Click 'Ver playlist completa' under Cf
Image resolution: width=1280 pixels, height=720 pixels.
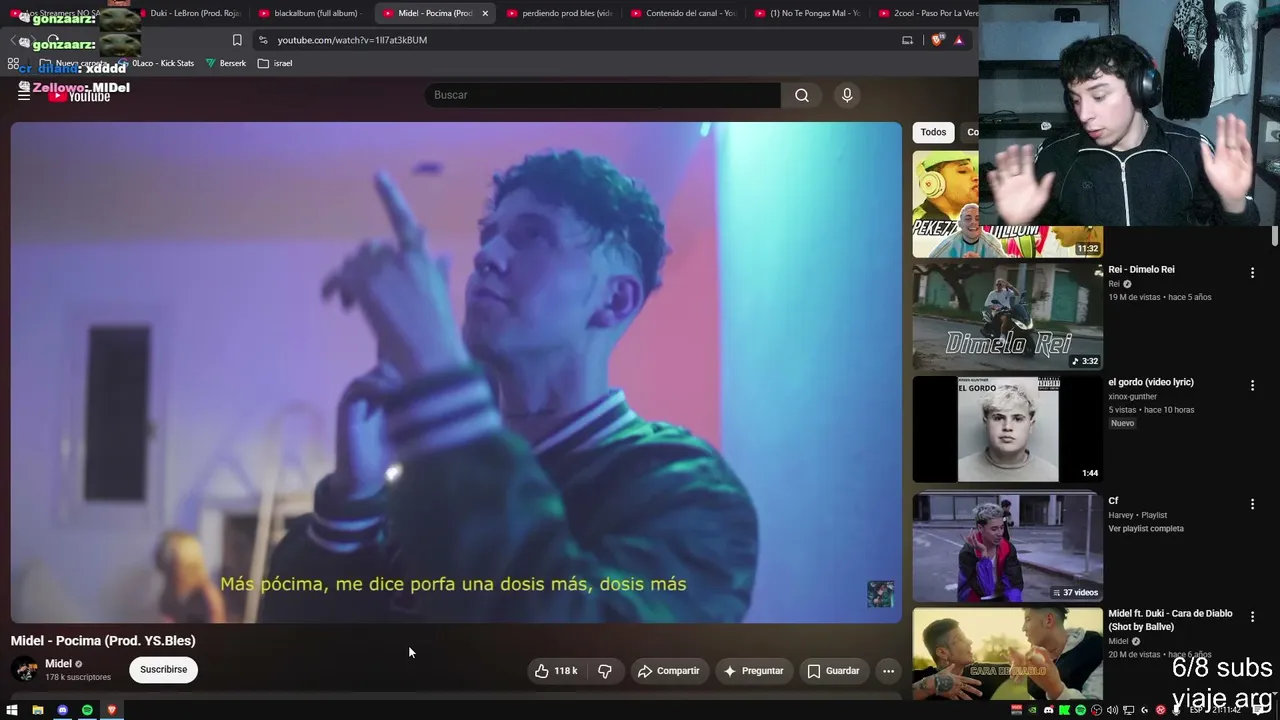click(x=1146, y=528)
